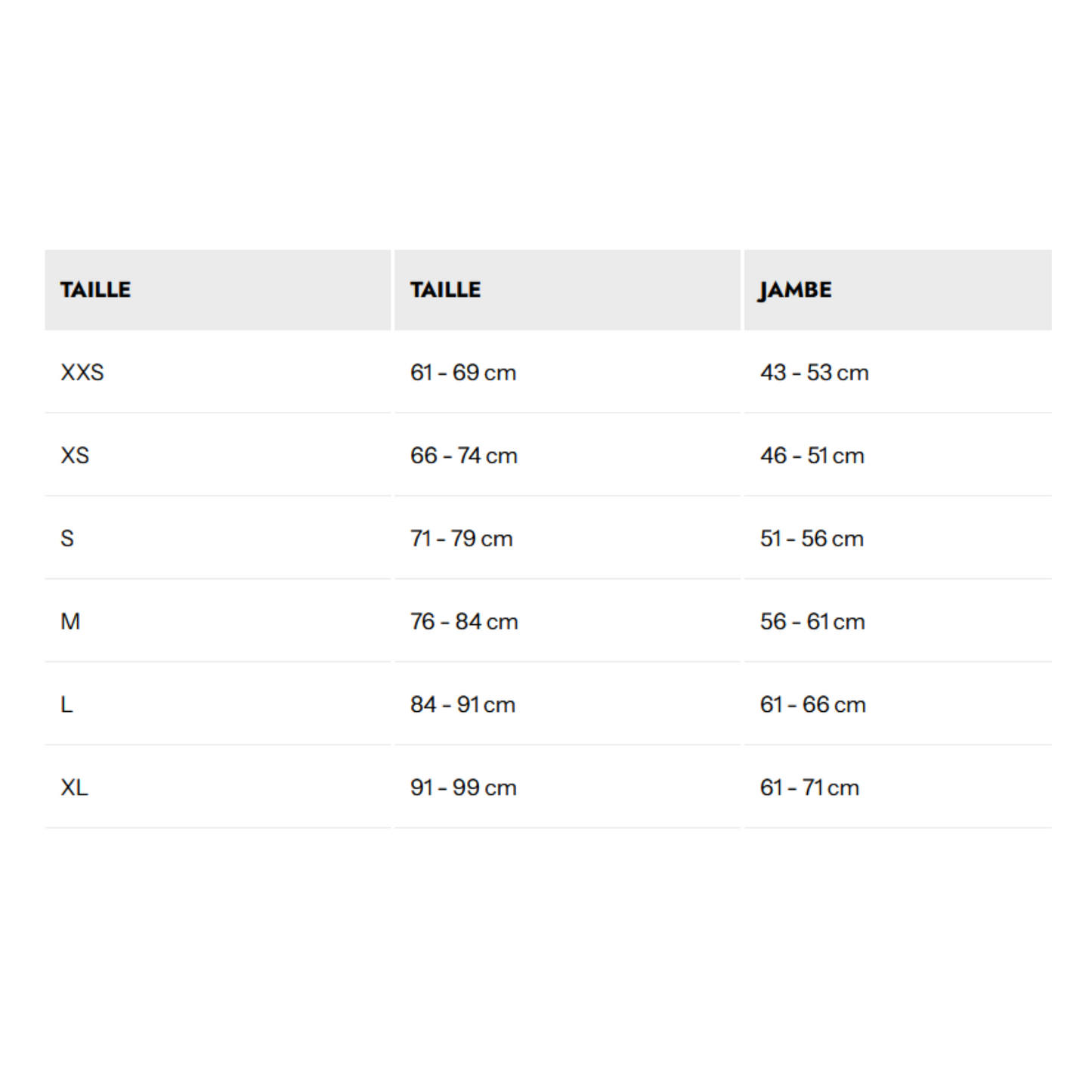Select the 66 - 74 cm cell
Image resolution: width=1092 pixels, height=1092 pixels.
tap(464, 456)
